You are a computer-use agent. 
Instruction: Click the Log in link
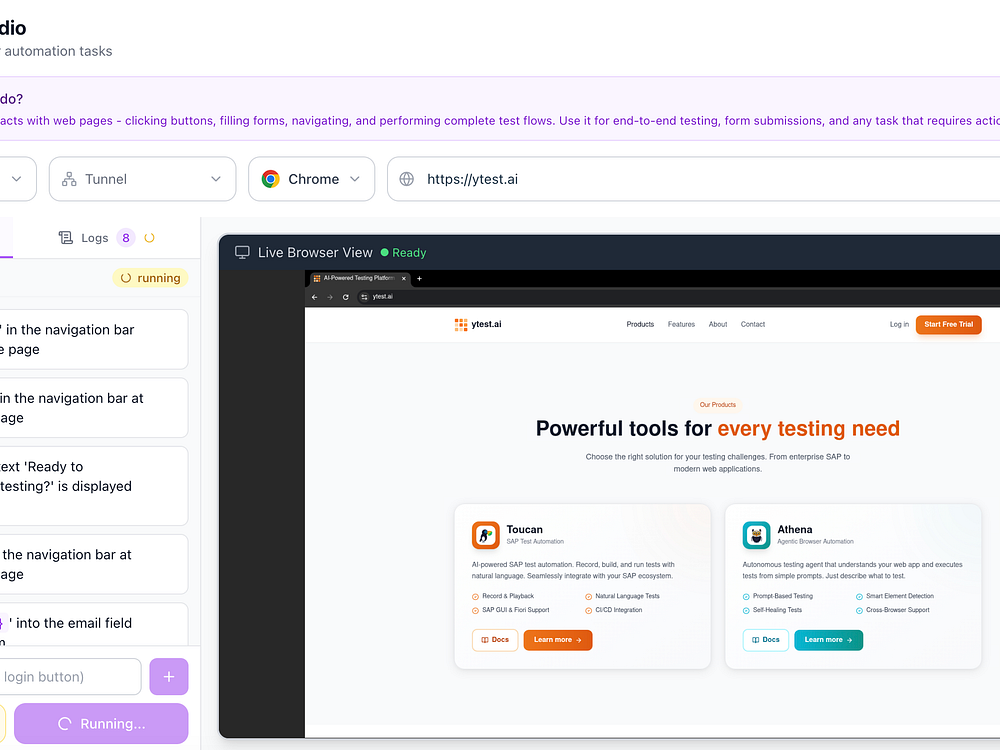click(x=899, y=325)
